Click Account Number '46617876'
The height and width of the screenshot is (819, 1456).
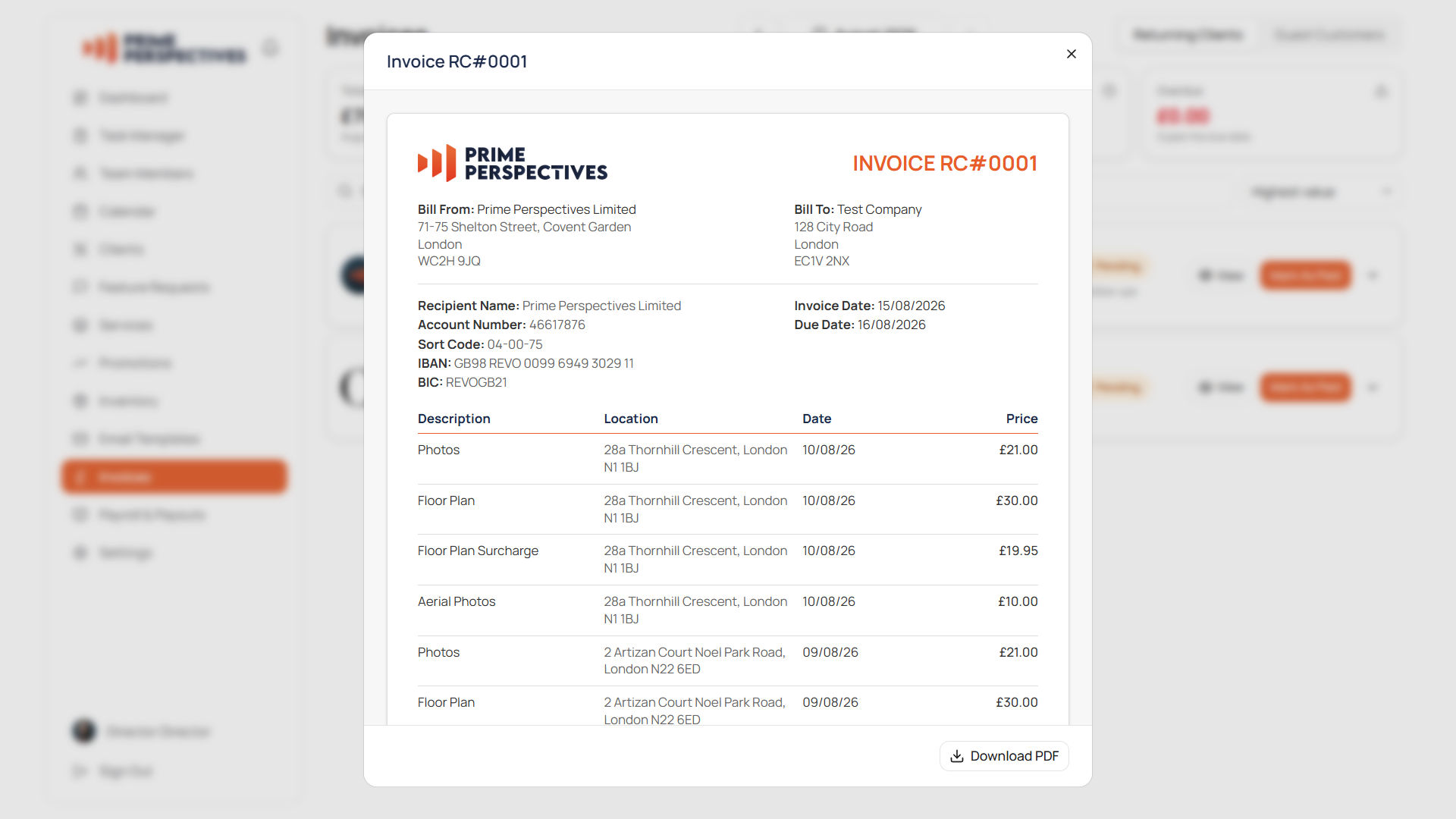[x=557, y=325]
